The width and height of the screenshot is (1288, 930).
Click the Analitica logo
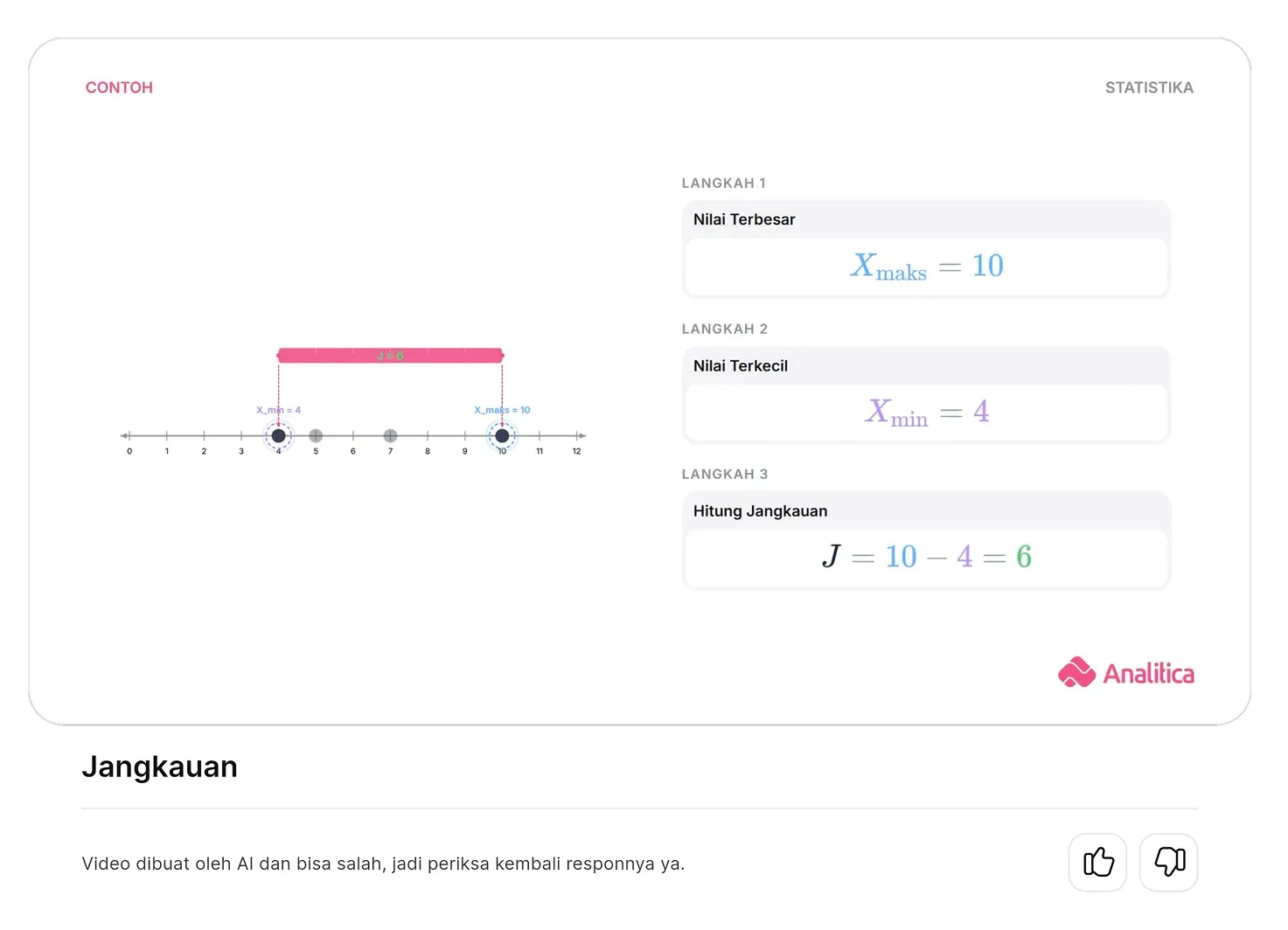pos(1125,673)
